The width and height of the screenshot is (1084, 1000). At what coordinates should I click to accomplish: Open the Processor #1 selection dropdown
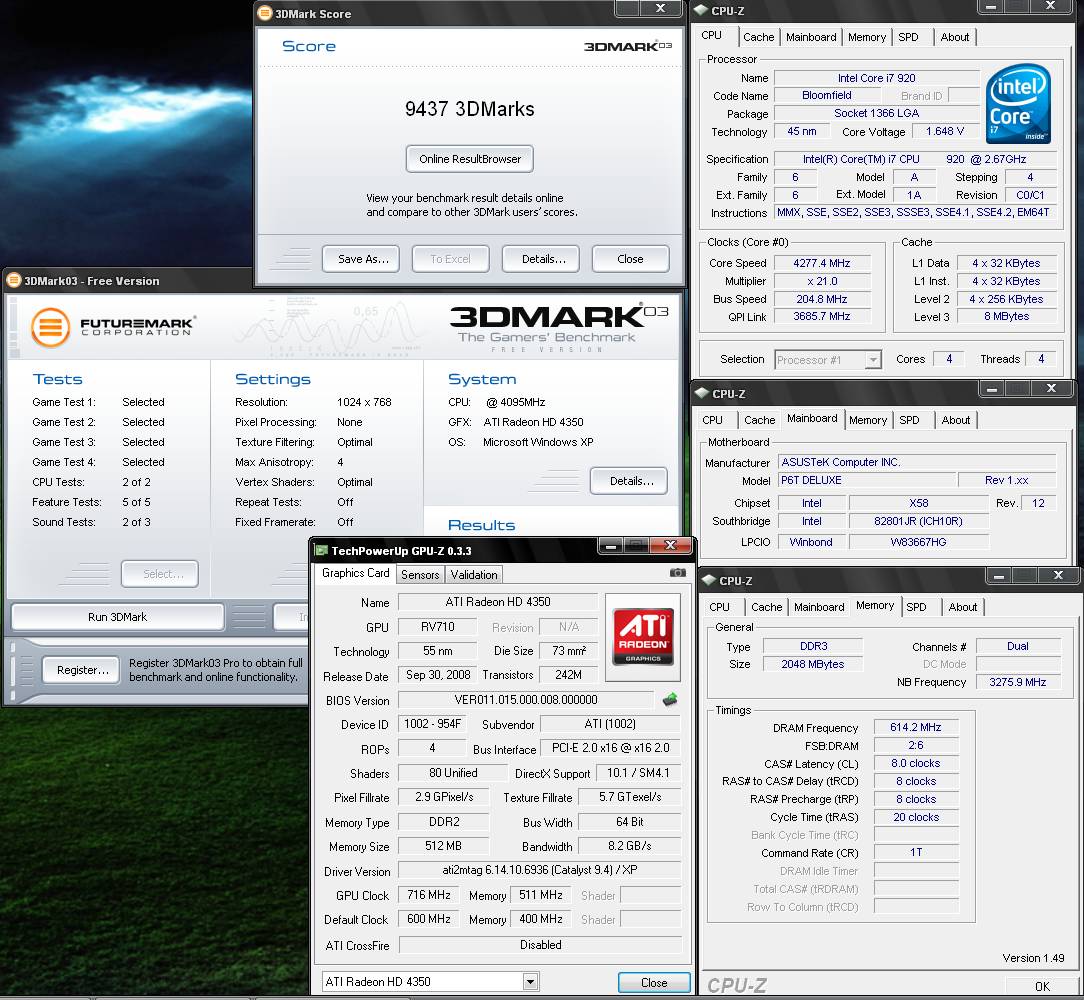point(873,360)
